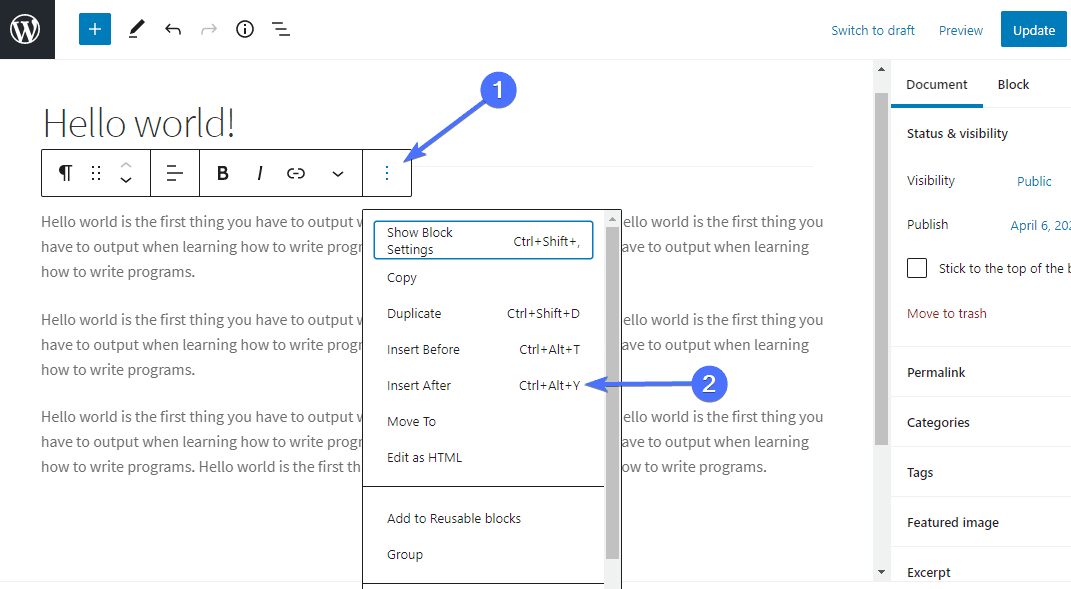The height and width of the screenshot is (589, 1071).
Task: Move block up with the up chevron
Action: 126,165
